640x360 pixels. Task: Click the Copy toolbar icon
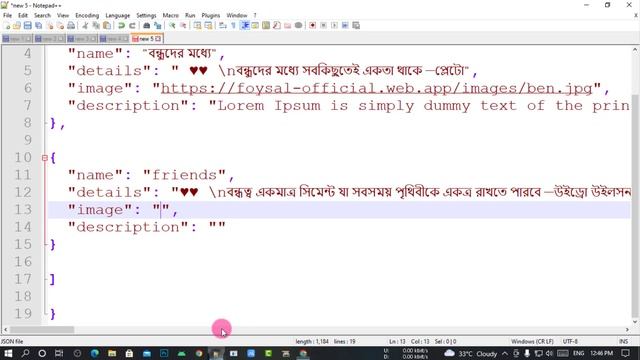pos(96,26)
